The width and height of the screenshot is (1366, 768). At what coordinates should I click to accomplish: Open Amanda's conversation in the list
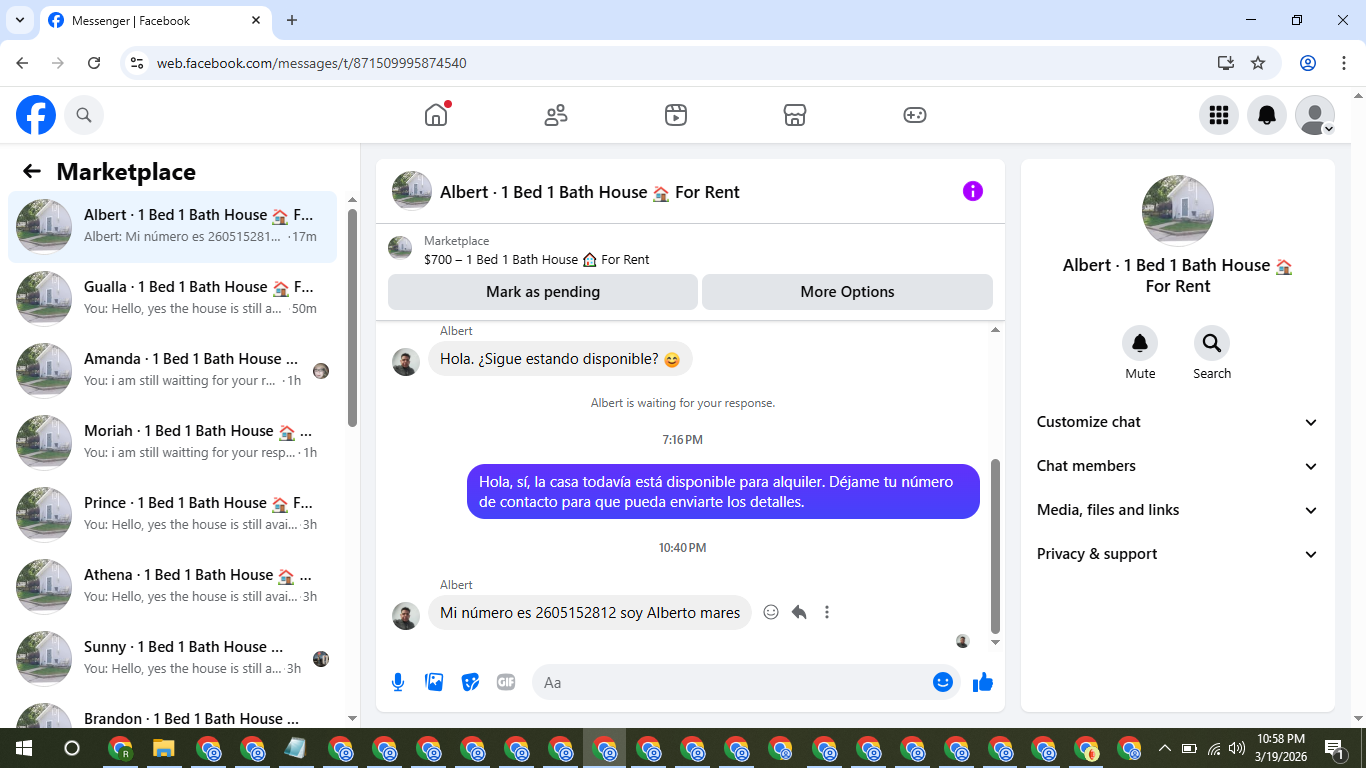click(172, 370)
